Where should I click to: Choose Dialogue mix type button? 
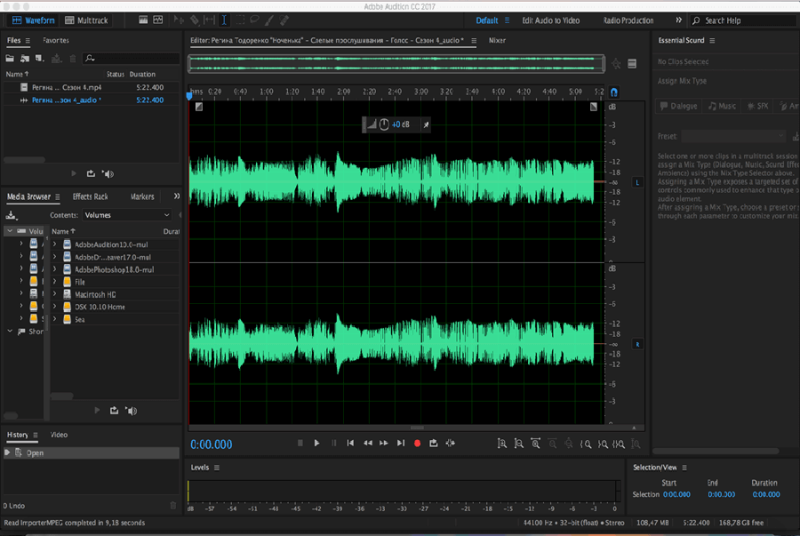679,106
